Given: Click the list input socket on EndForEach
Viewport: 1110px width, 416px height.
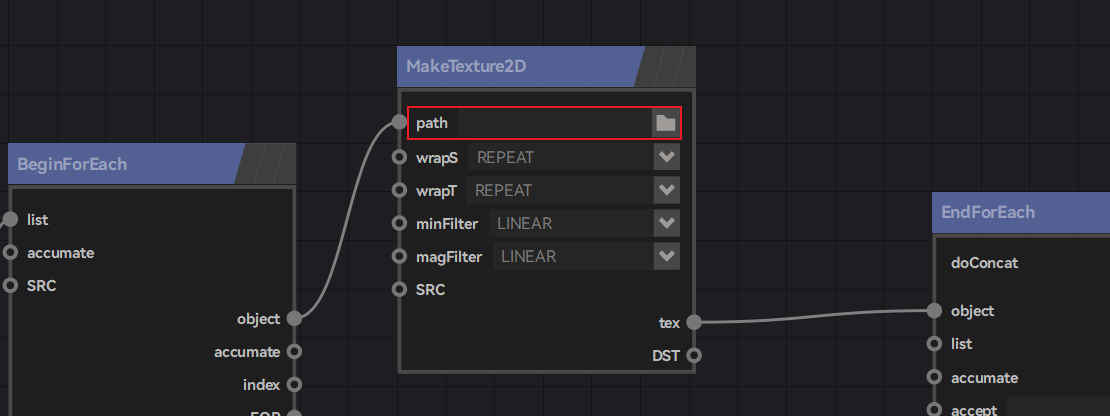Looking at the screenshot, I should tap(934, 344).
